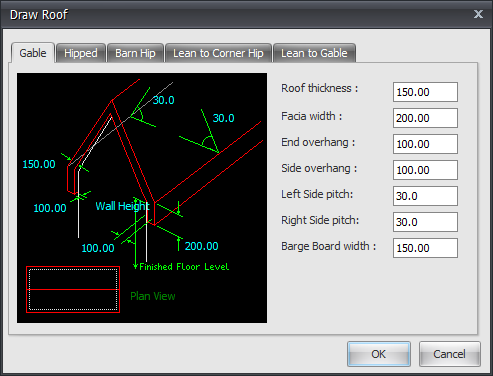Click the 'Finished Floor Level' diagram text
Image resolution: width=493 pixels, height=376 pixels.
[x=184, y=267]
